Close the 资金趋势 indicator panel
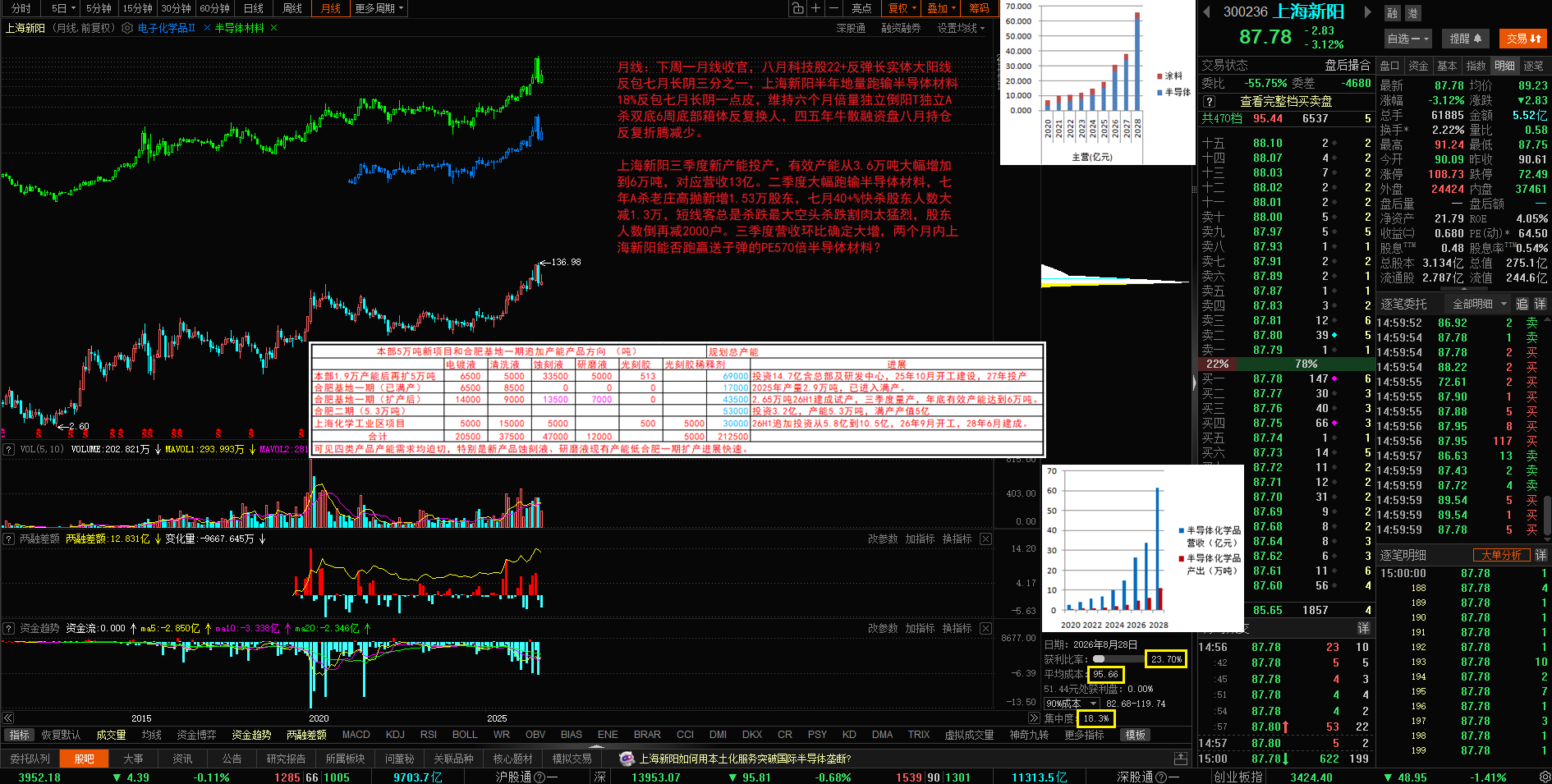Screen dimensions: 1552x784 coord(985,628)
